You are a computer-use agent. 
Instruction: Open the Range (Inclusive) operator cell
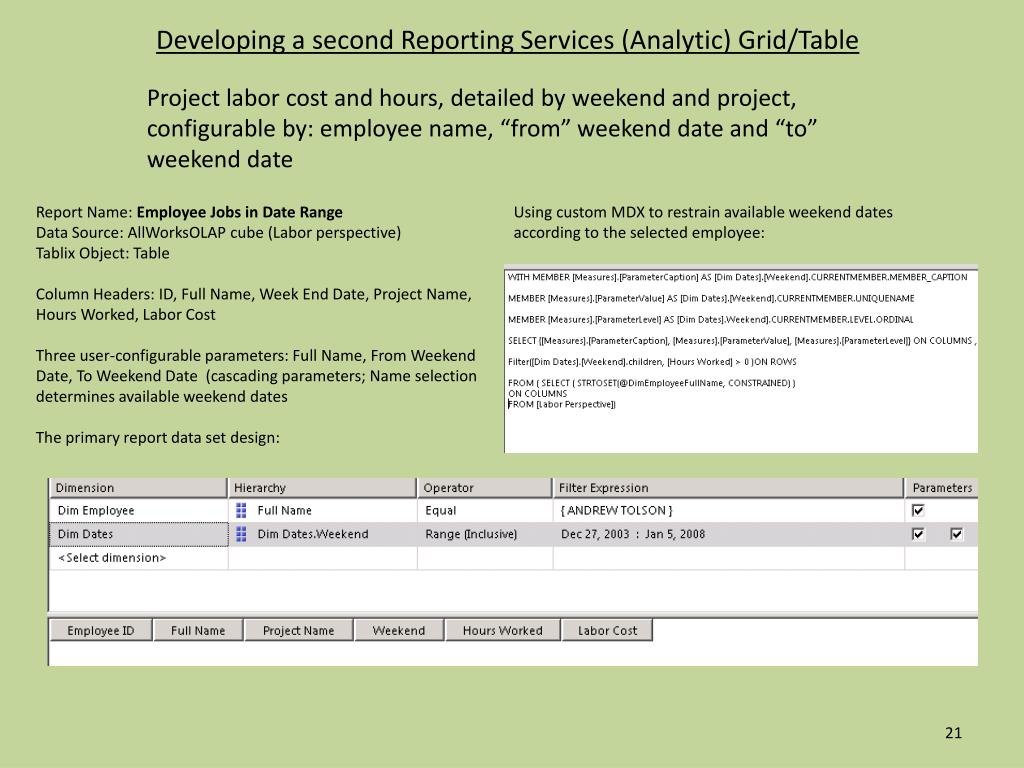point(485,534)
